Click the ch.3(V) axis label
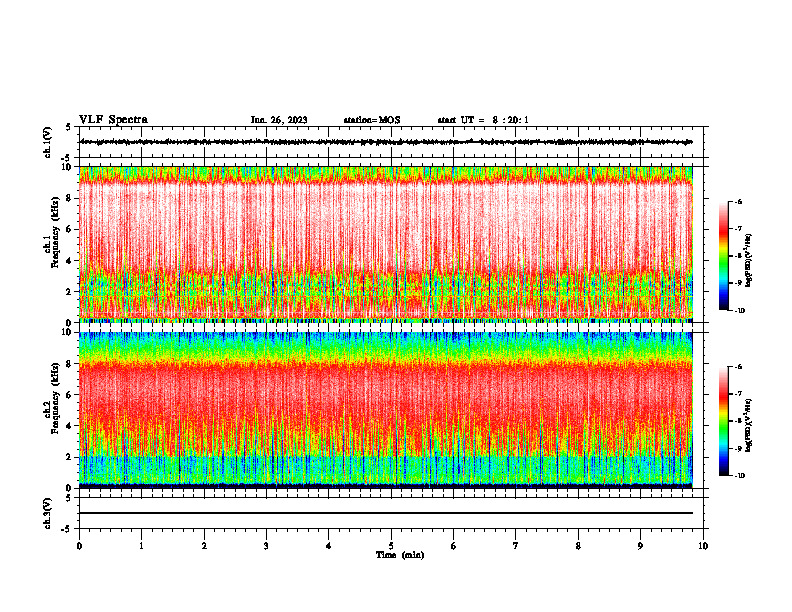 (47, 513)
